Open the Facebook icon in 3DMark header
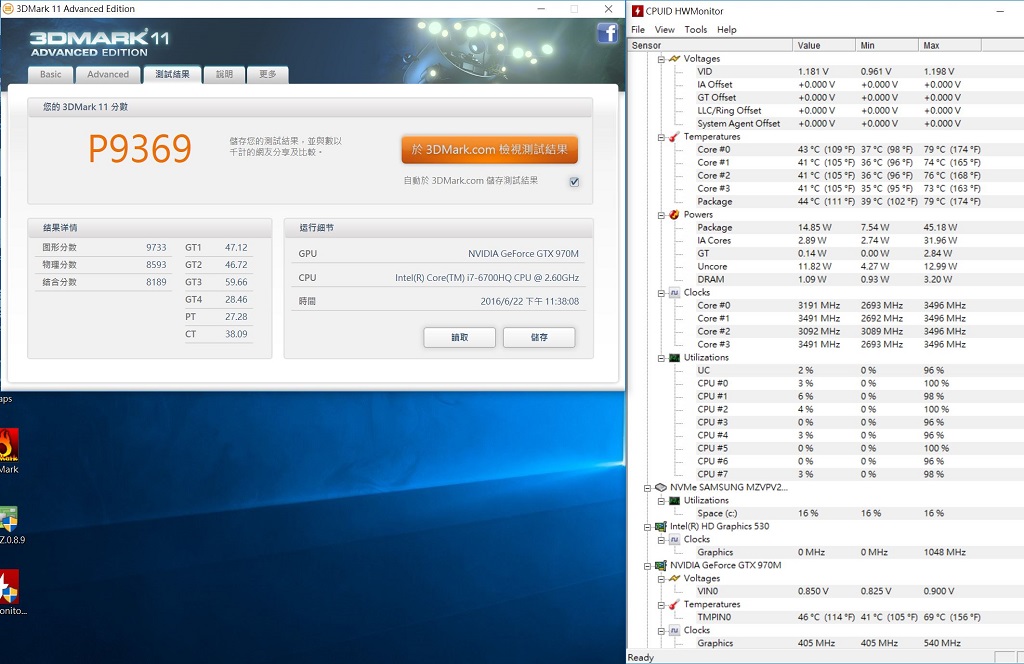The width and height of the screenshot is (1024, 664). click(x=607, y=33)
